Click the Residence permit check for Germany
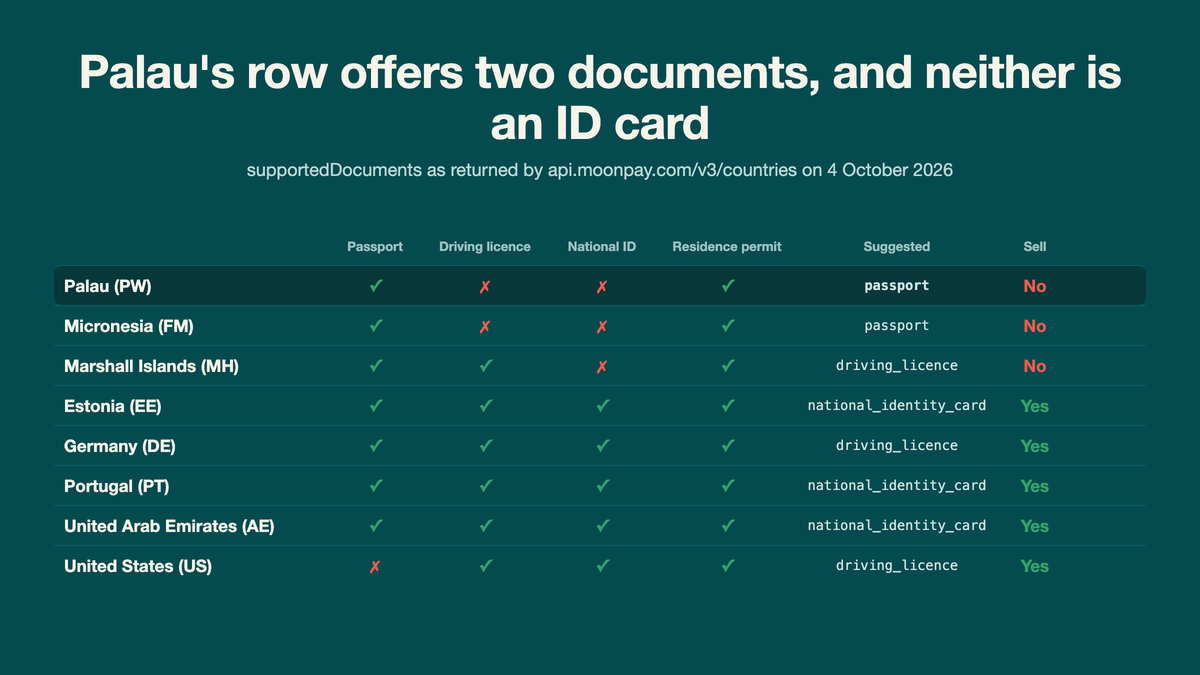Viewport: 1200px width, 675px height. 728,446
